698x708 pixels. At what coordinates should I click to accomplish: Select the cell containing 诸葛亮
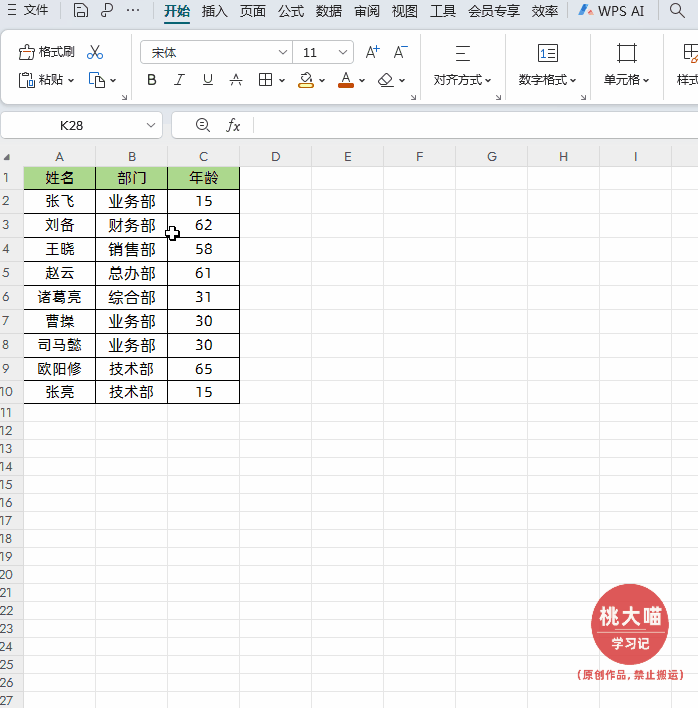pyautogui.click(x=60, y=297)
